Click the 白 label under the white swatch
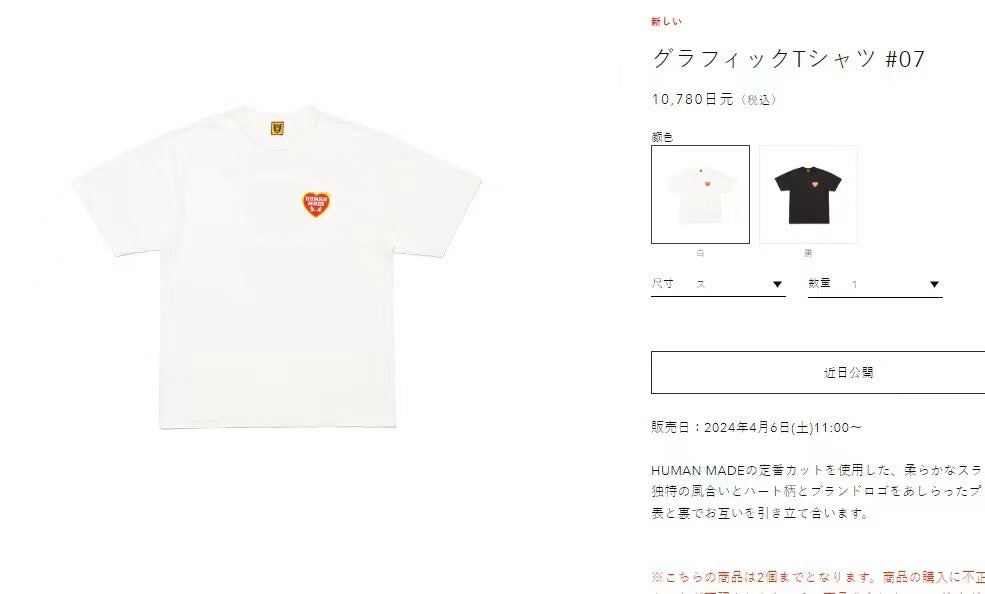The width and height of the screenshot is (985, 594). point(700,253)
